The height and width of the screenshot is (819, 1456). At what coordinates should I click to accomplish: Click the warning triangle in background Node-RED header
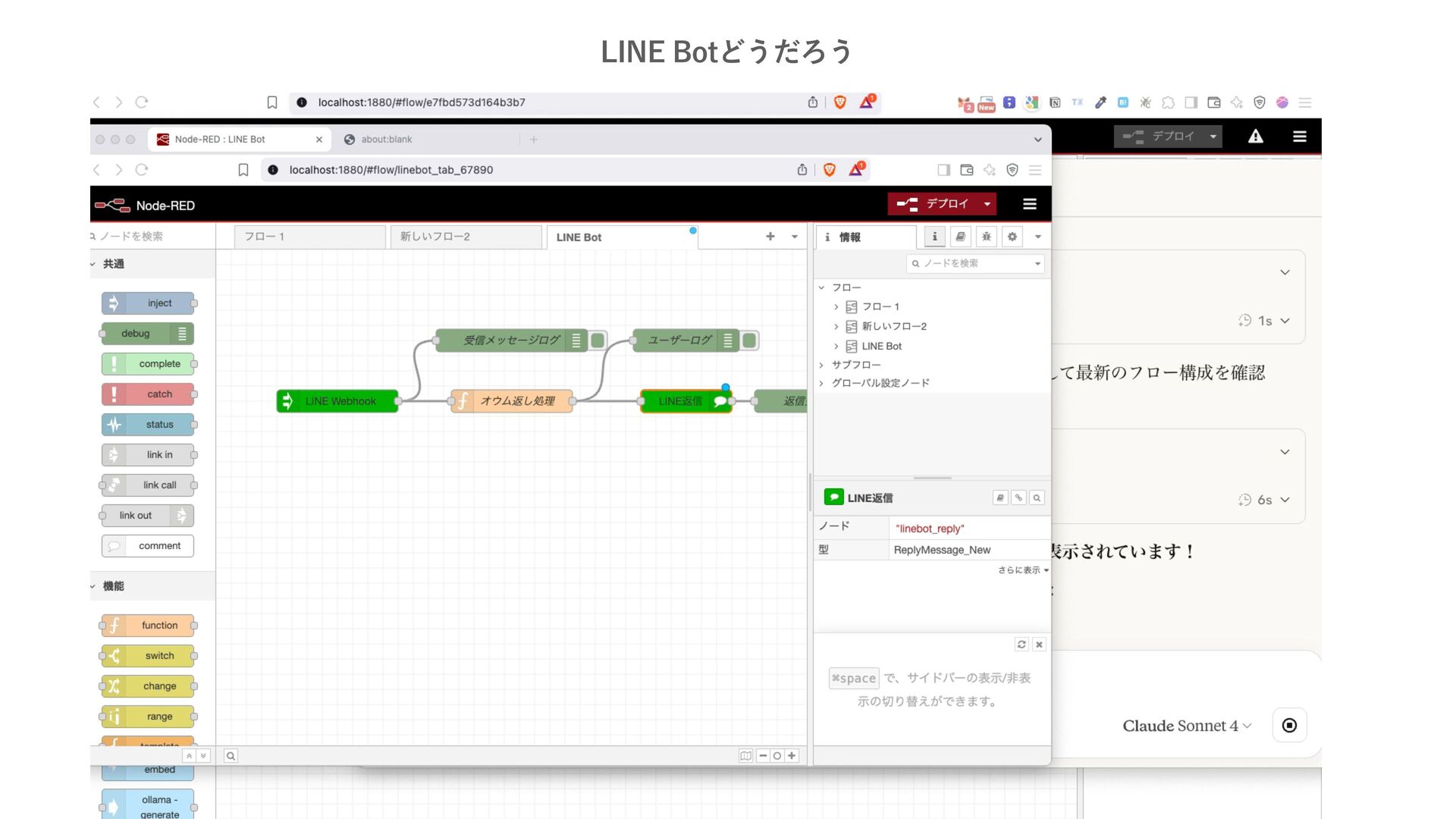tap(1256, 136)
